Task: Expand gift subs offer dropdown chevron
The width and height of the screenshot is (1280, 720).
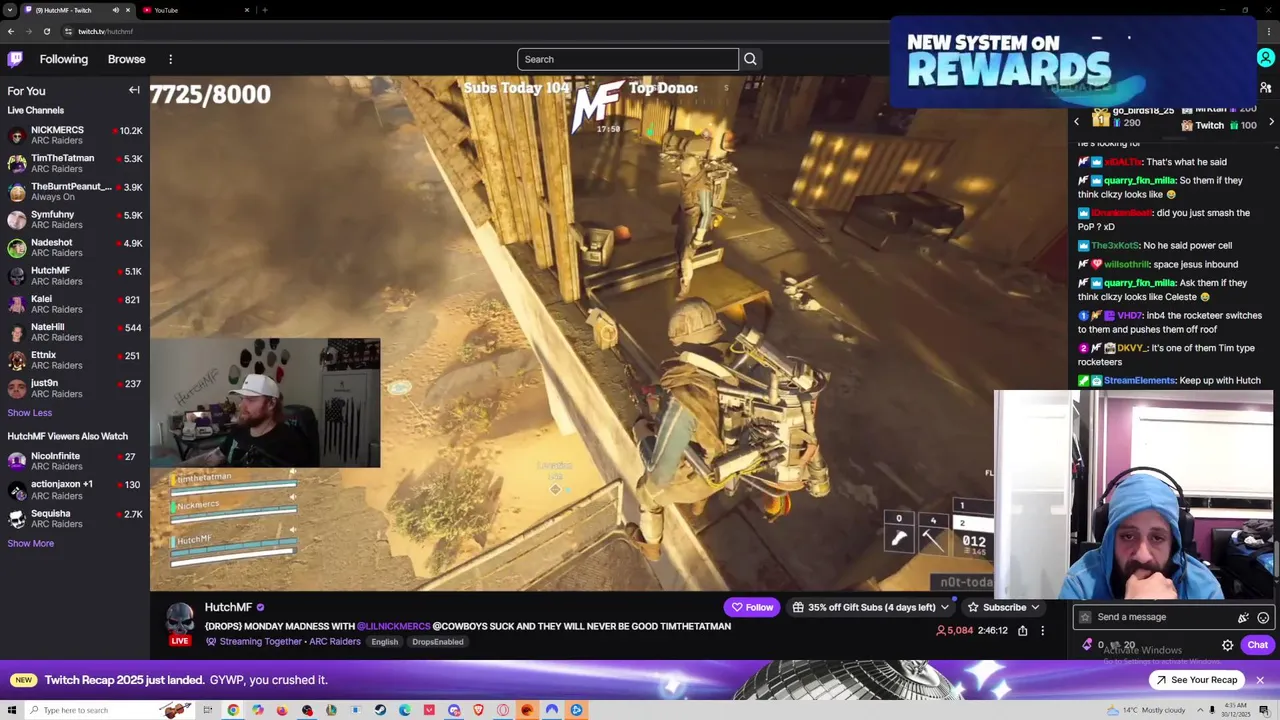Action: point(944,607)
